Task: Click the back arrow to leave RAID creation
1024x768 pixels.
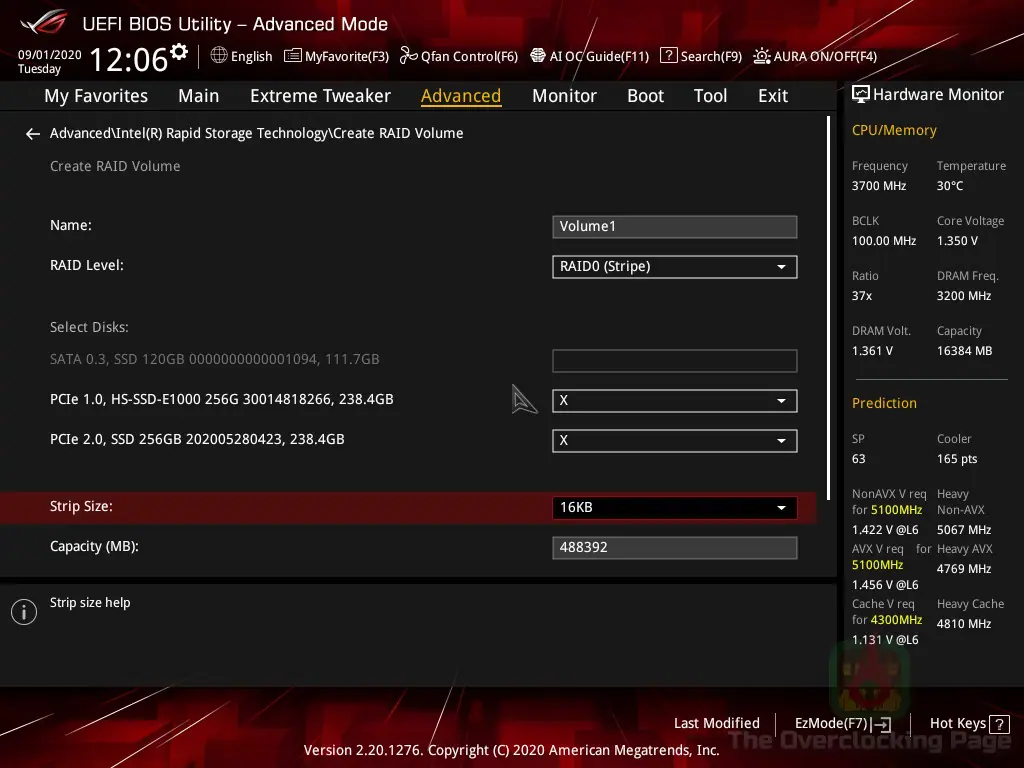Action: click(32, 133)
